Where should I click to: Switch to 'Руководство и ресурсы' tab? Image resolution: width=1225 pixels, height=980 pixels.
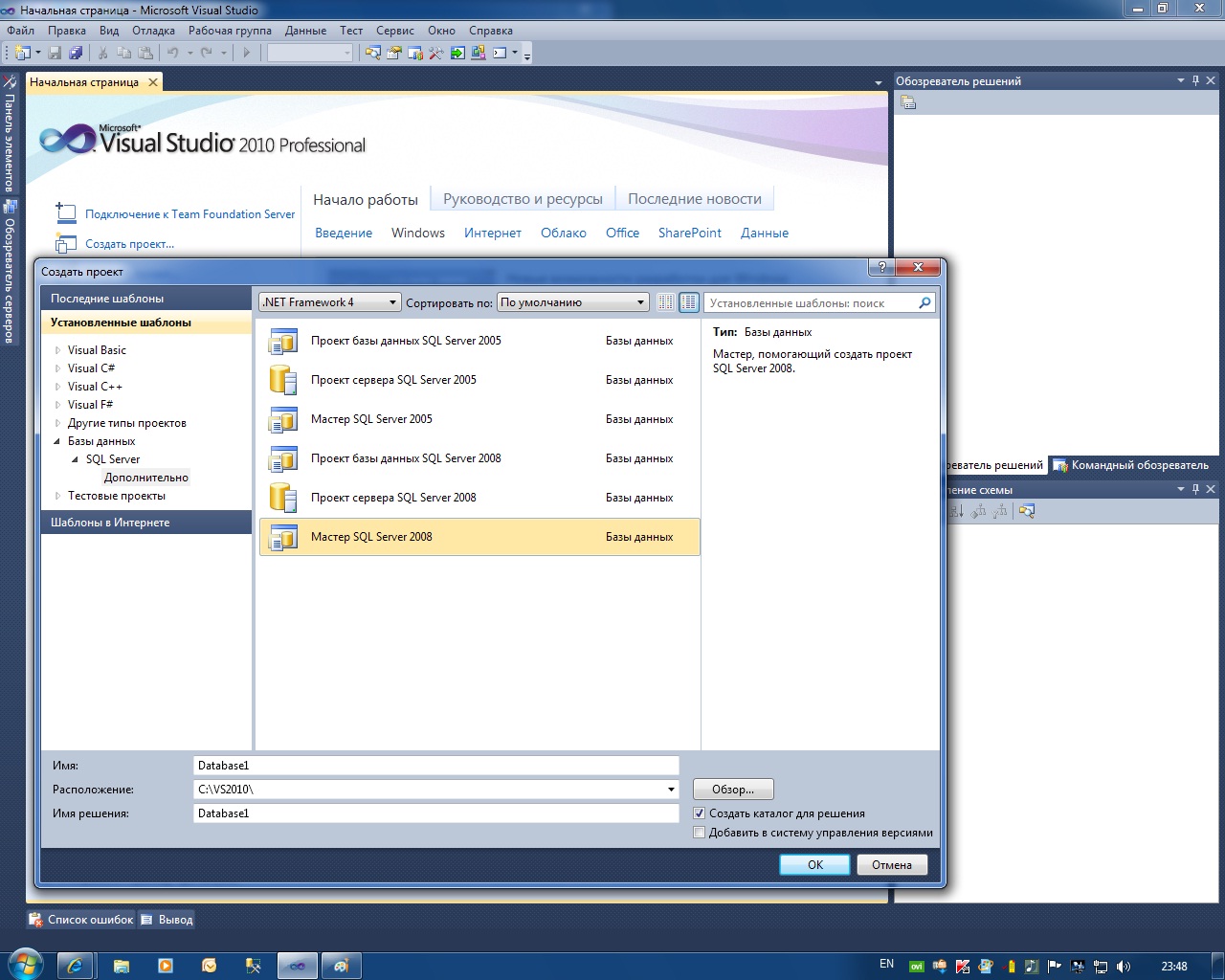coord(523,199)
